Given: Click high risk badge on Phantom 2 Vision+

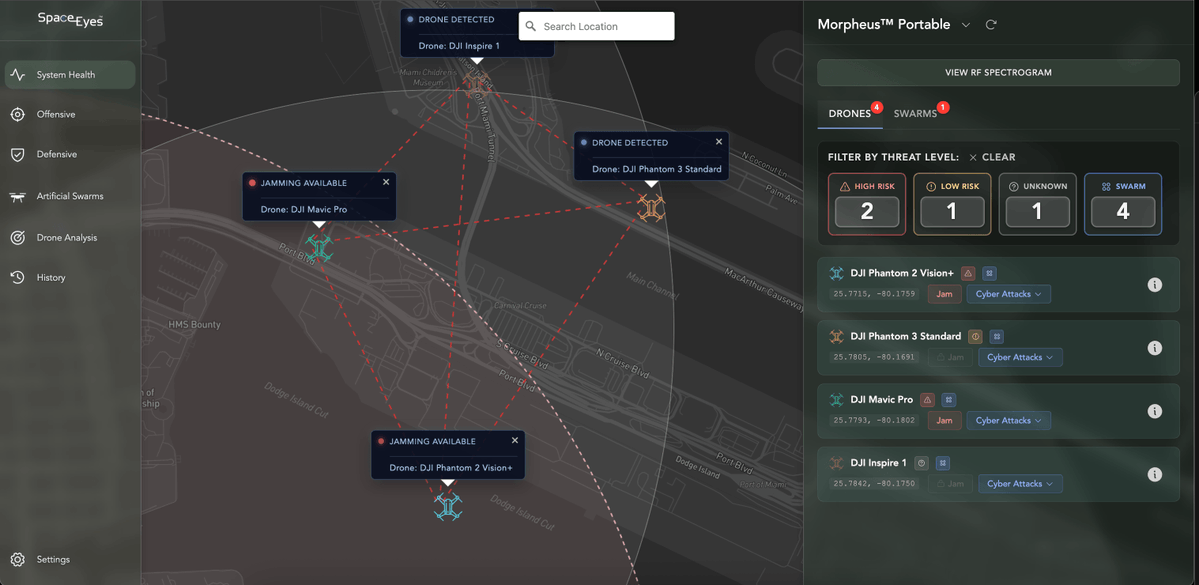Looking at the screenshot, I should pyautogui.click(x=968, y=273).
